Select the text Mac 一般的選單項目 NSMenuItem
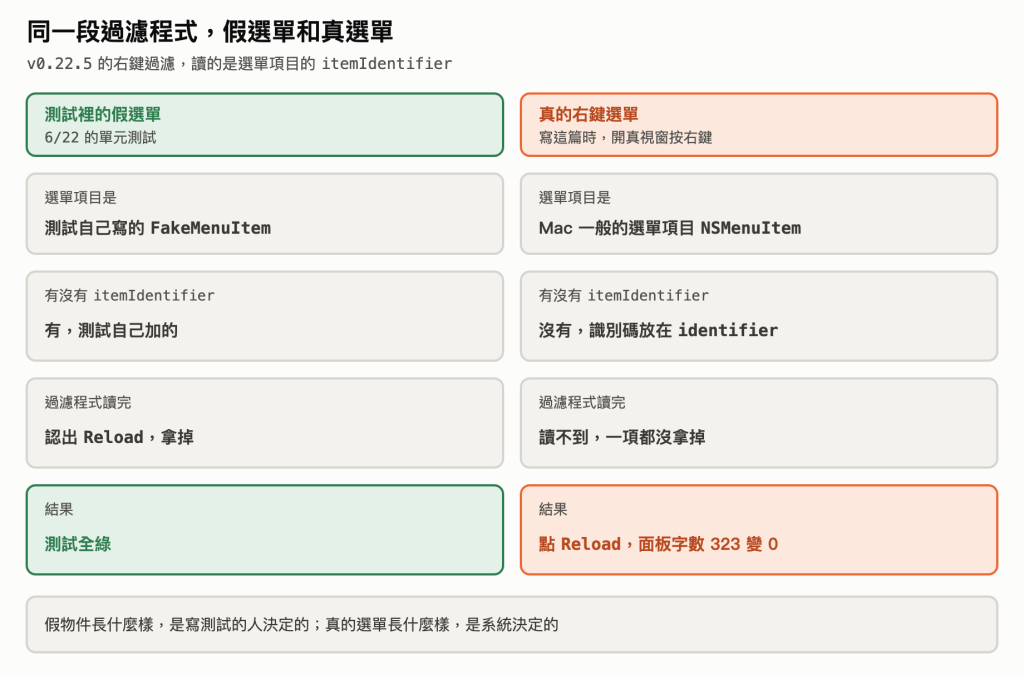This screenshot has height=679, width=1024. tap(669, 228)
